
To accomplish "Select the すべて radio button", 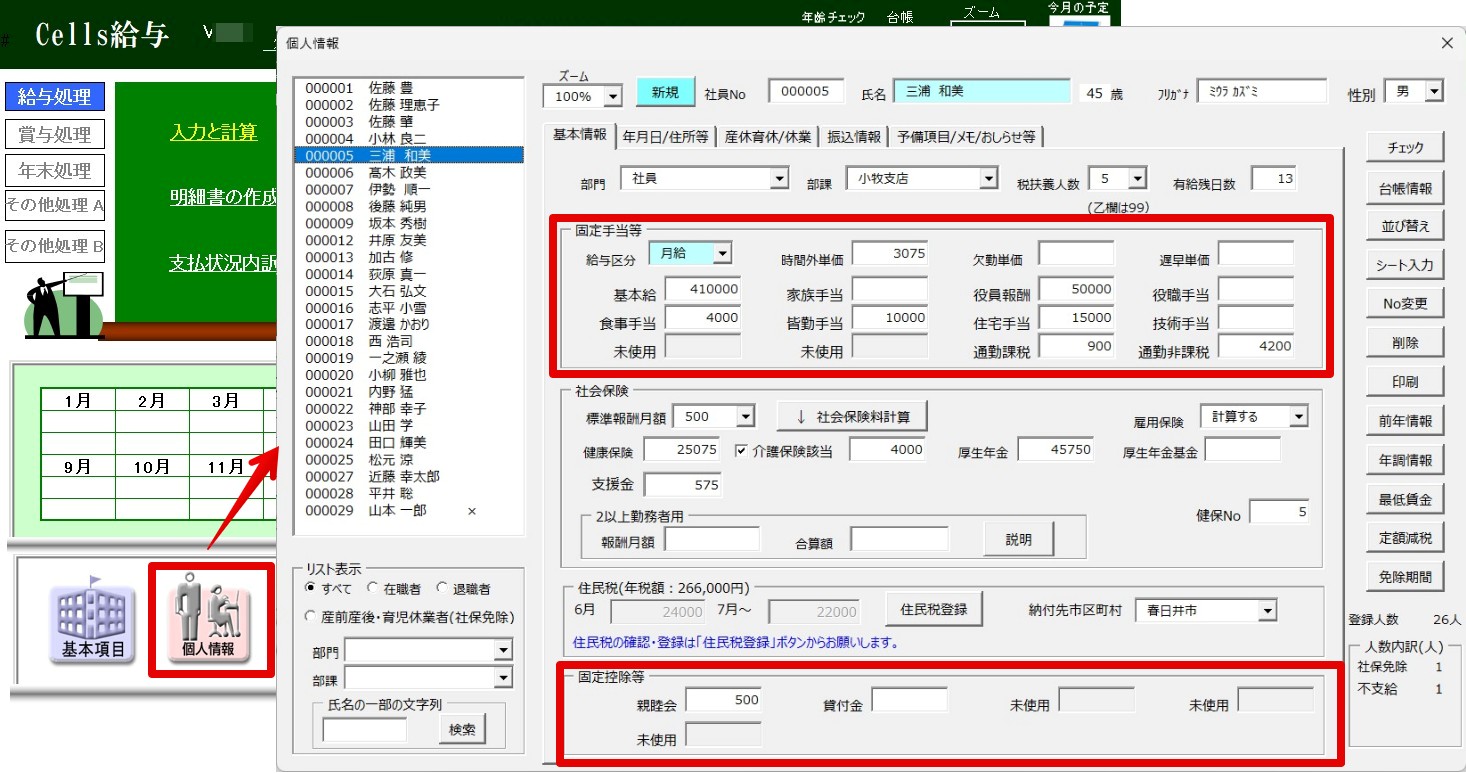I will point(310,589).
